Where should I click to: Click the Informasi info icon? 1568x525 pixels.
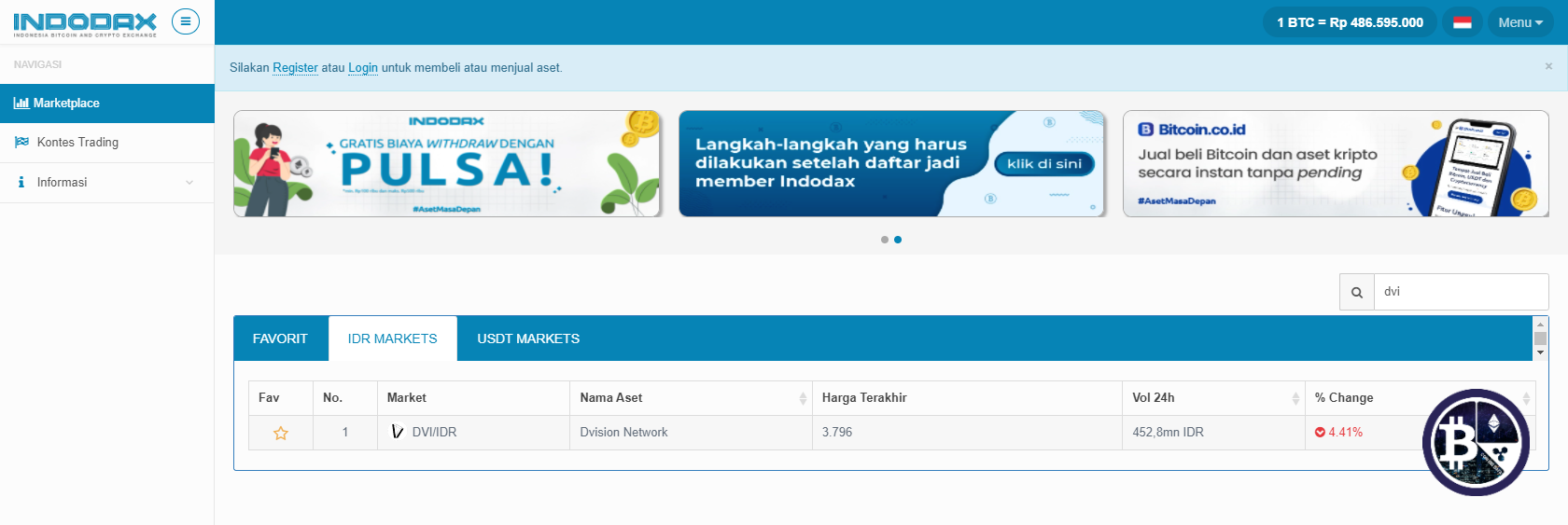pyautogui.click(x=21, y=183)
